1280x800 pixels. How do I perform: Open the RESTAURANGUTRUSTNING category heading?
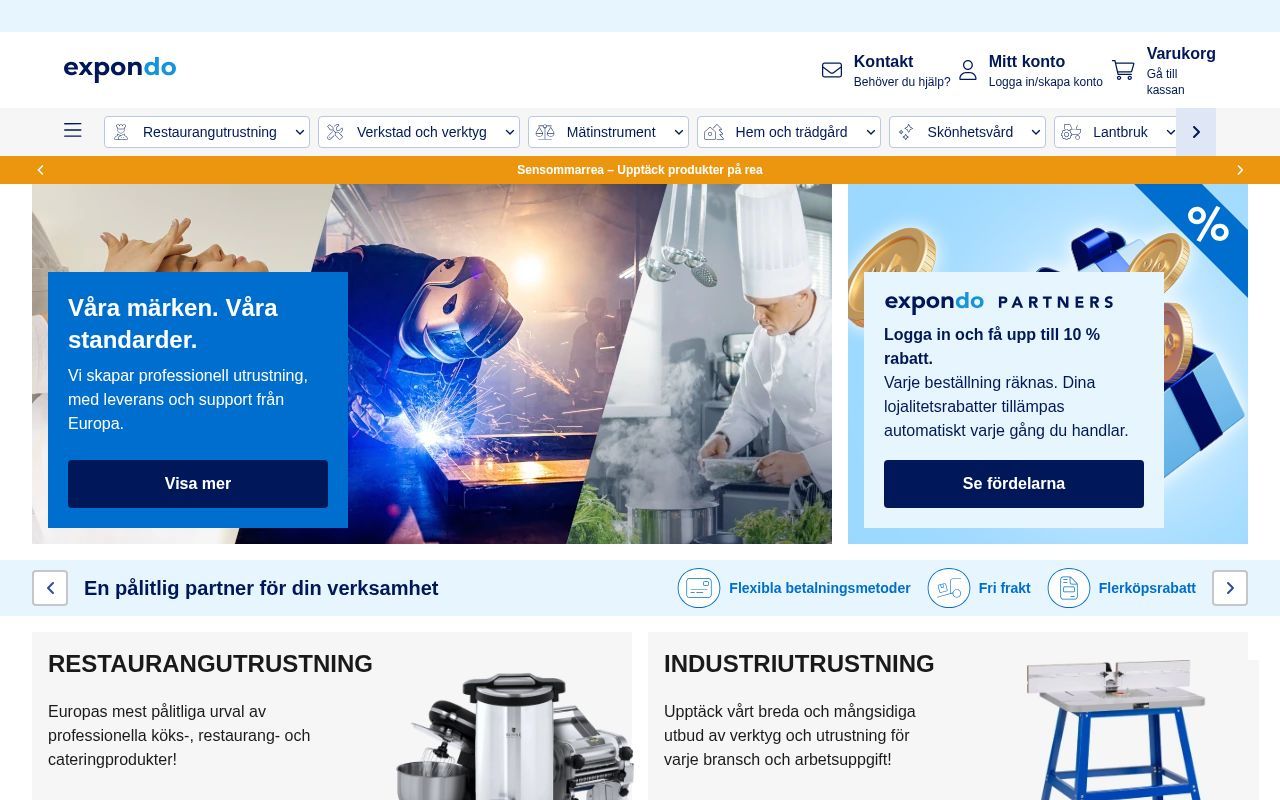[x=210, y=664]
